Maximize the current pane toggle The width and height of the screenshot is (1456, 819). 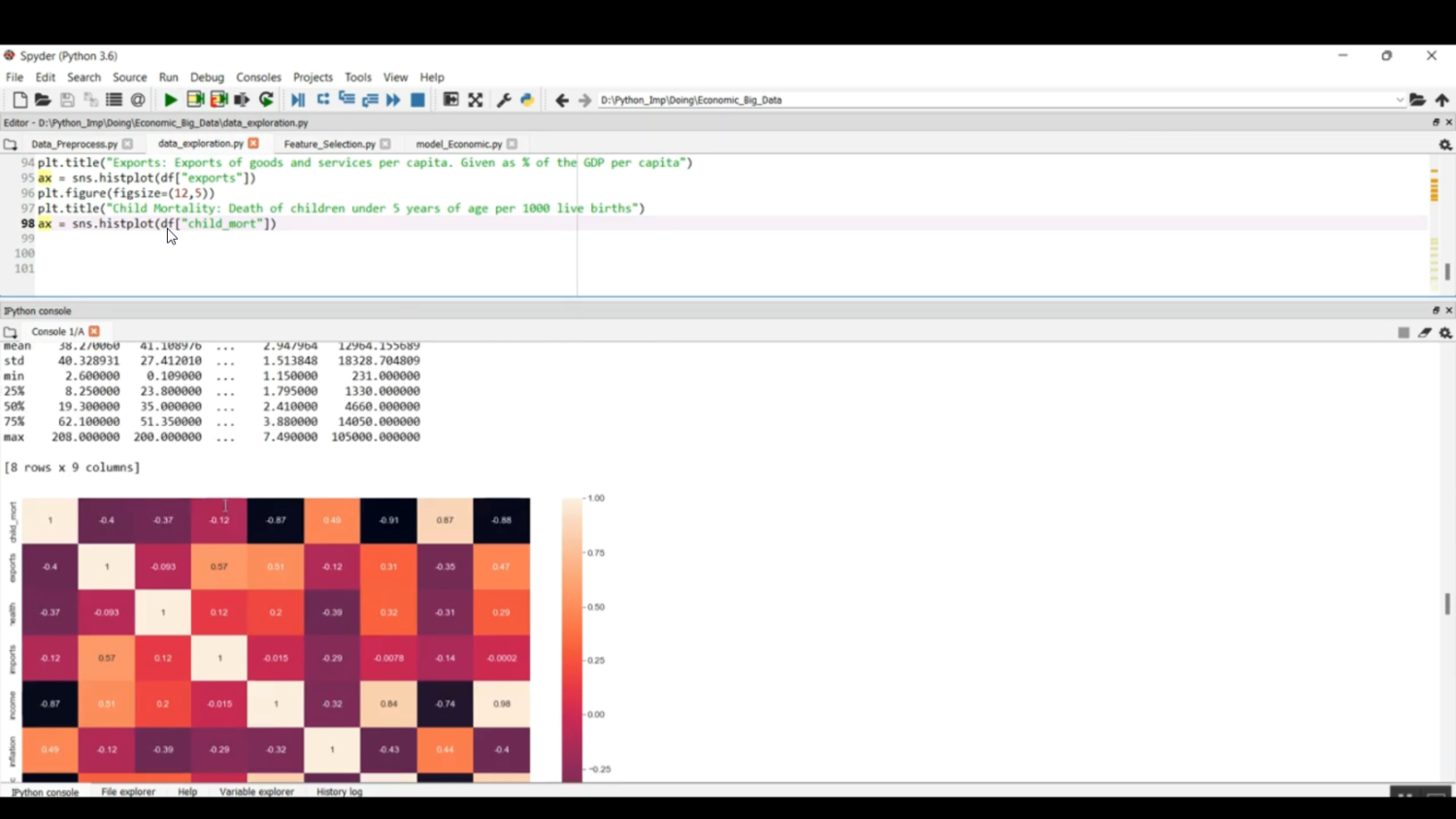(450, 100)
